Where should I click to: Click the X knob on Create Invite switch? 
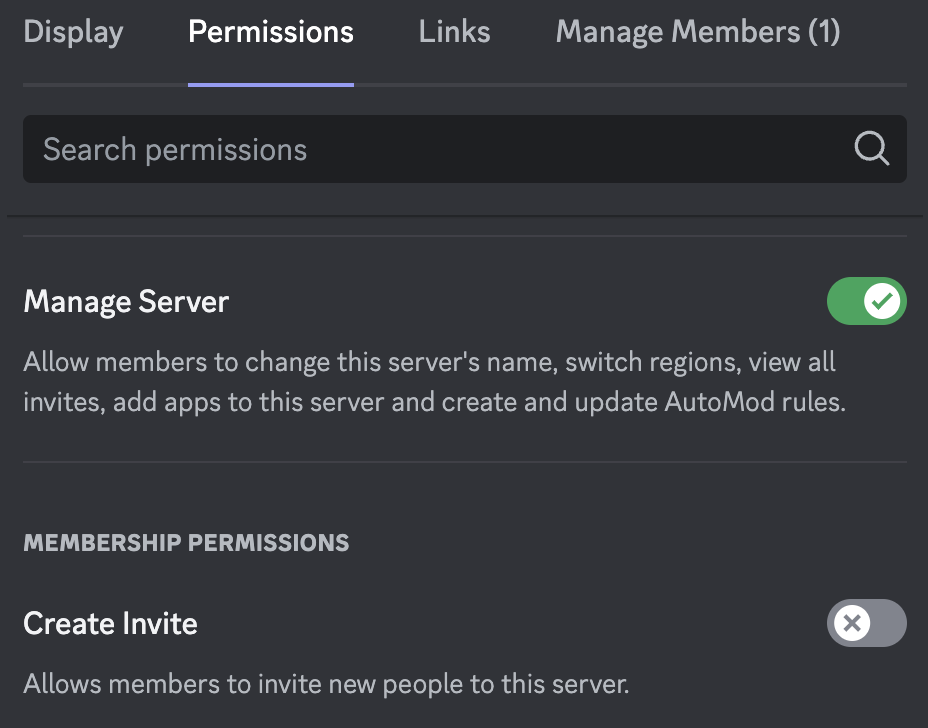[852, 623]
